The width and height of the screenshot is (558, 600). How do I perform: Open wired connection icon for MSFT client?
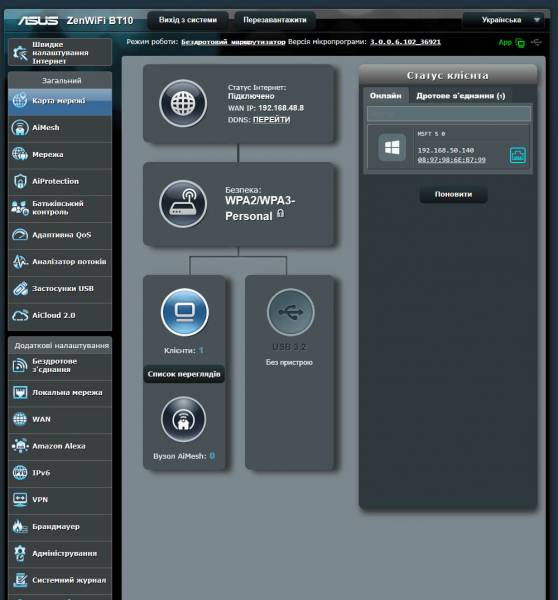(518, 155)
